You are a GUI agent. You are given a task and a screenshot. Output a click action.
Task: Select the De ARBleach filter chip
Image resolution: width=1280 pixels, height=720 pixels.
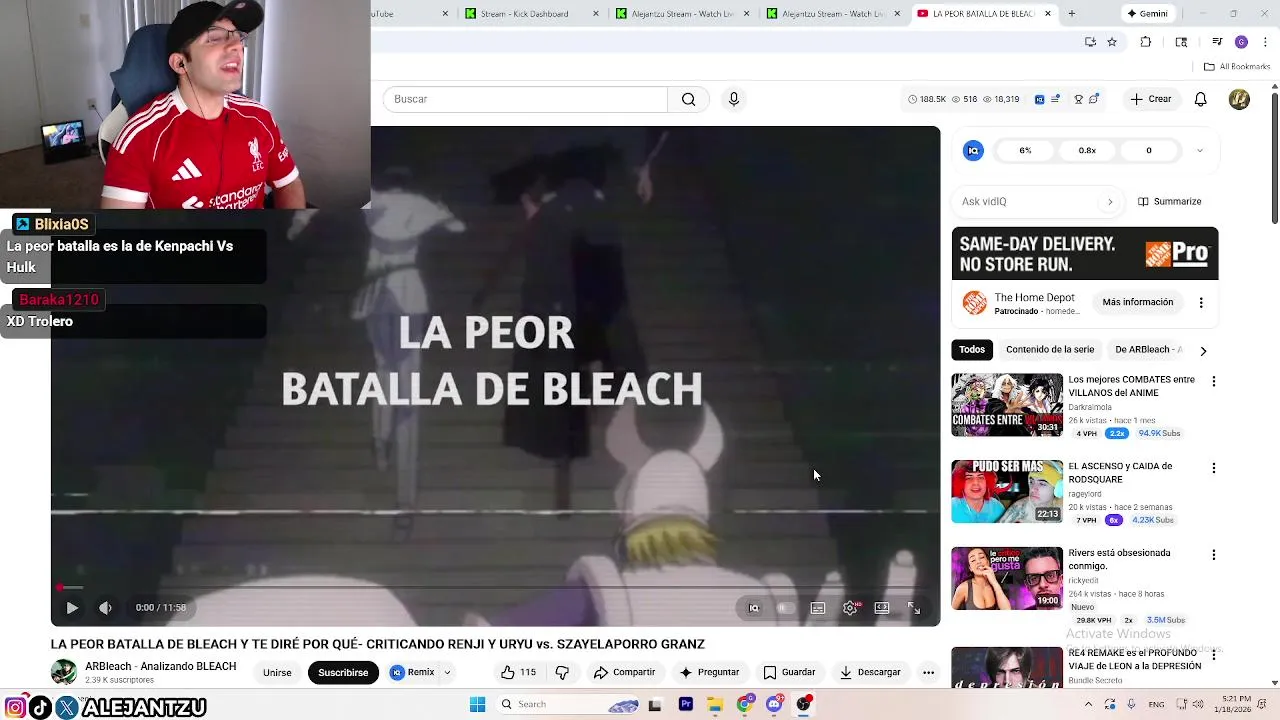[x=1146, y=349]
